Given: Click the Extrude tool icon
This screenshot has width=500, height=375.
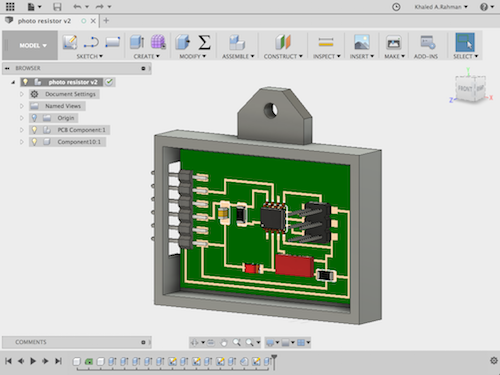Looking at the screenshot, I should coord(137,42).
